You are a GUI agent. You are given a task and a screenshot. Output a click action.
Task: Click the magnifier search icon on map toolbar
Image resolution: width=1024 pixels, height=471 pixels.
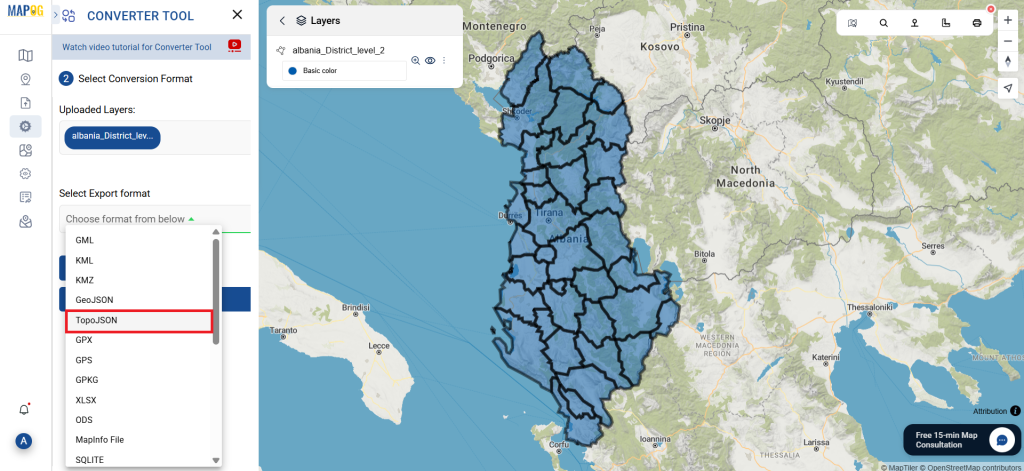tap(884, 23)
